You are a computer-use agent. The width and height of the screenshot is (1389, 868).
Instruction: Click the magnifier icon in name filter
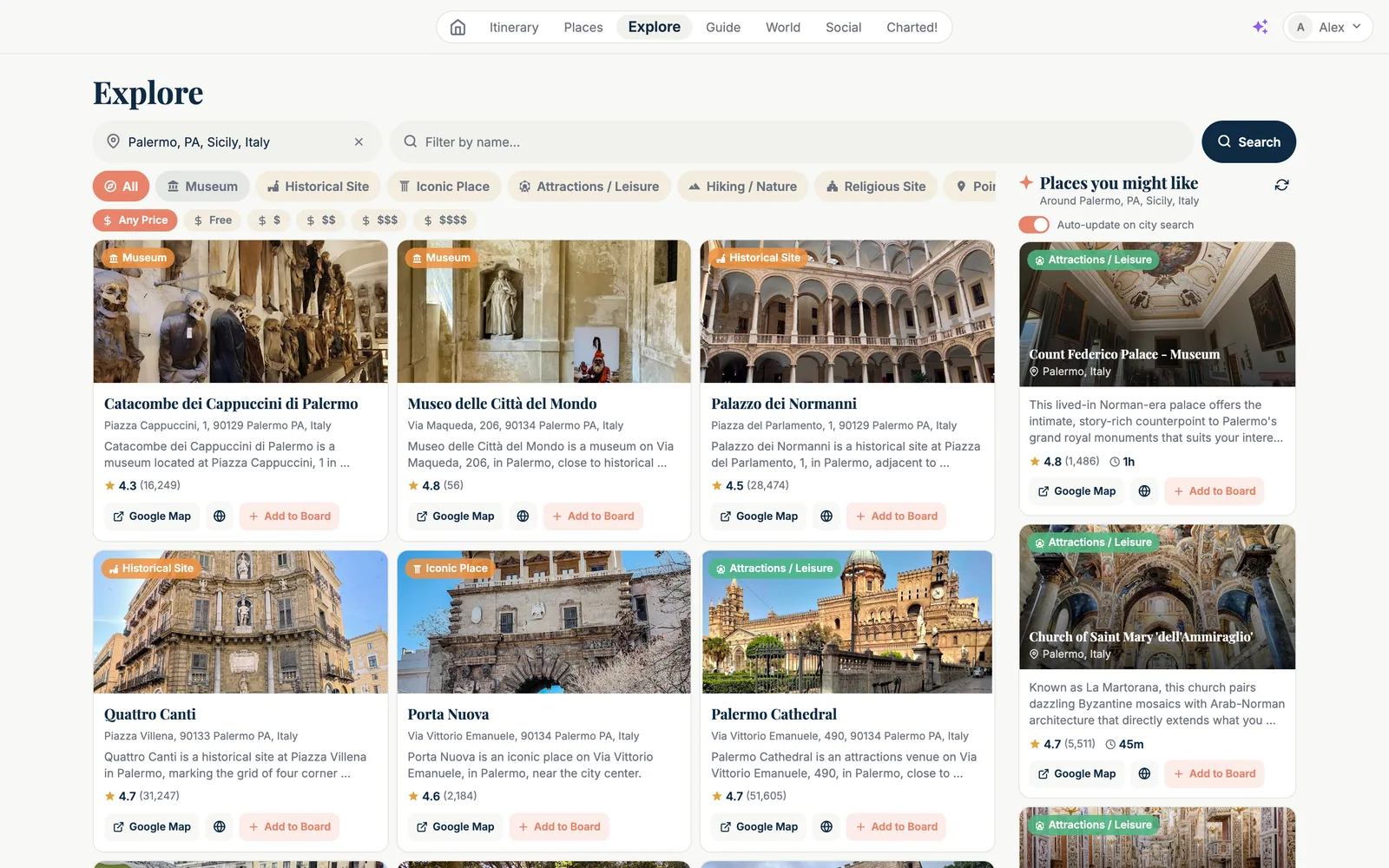coord(410,141)
